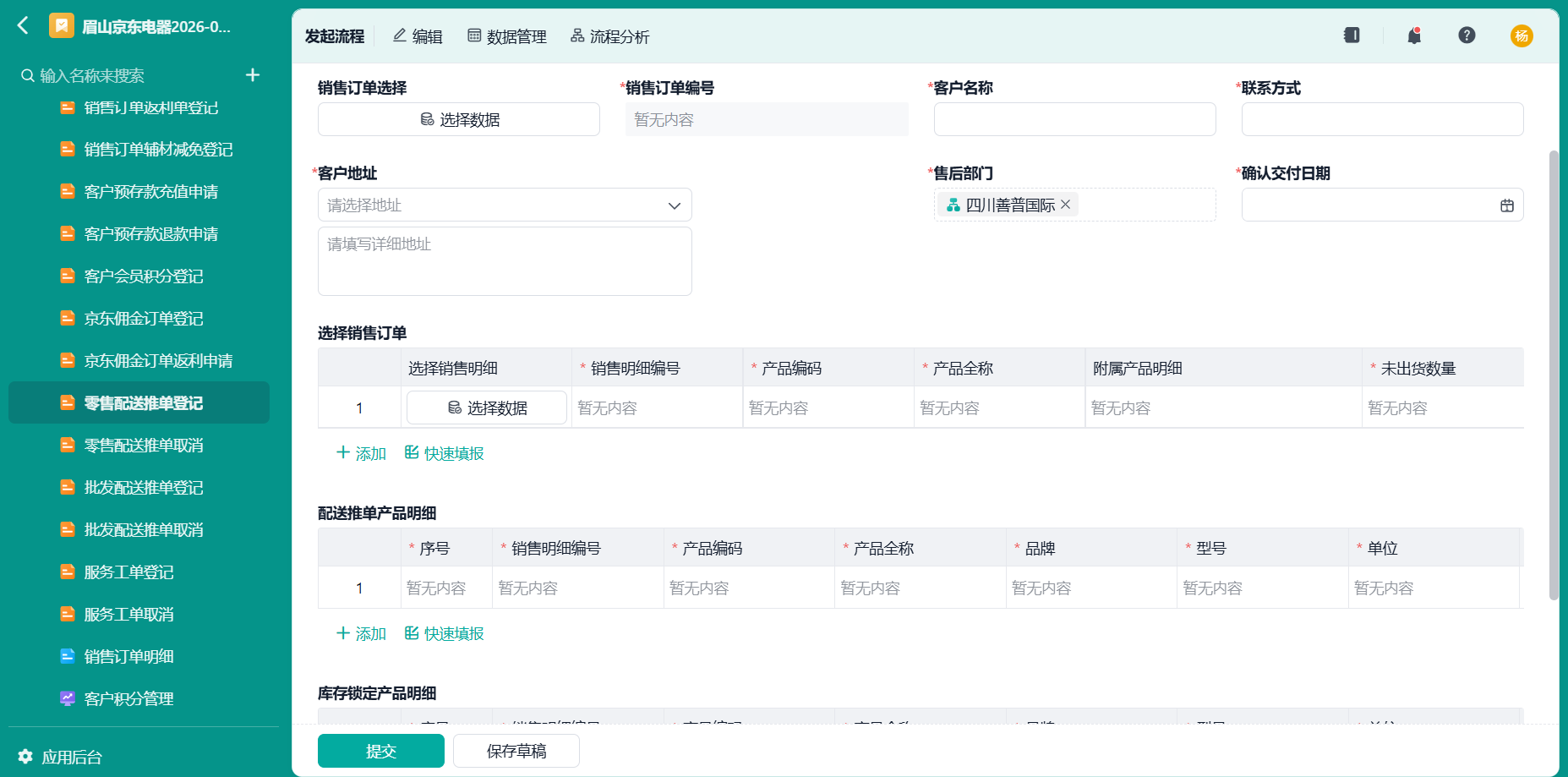Open the user avatar 杨

(x=1522, y=36)
